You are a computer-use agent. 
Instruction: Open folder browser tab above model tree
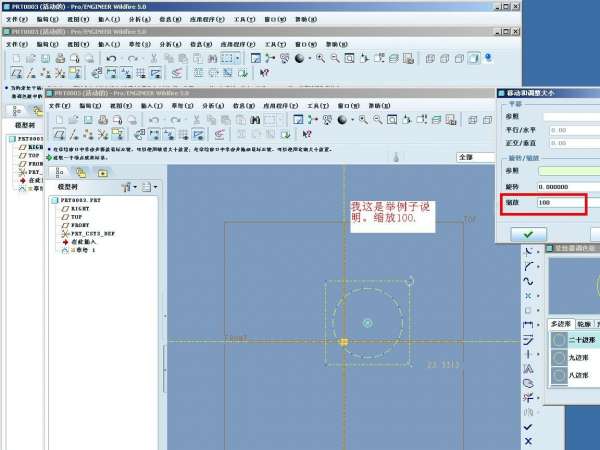tap(81, 173)
